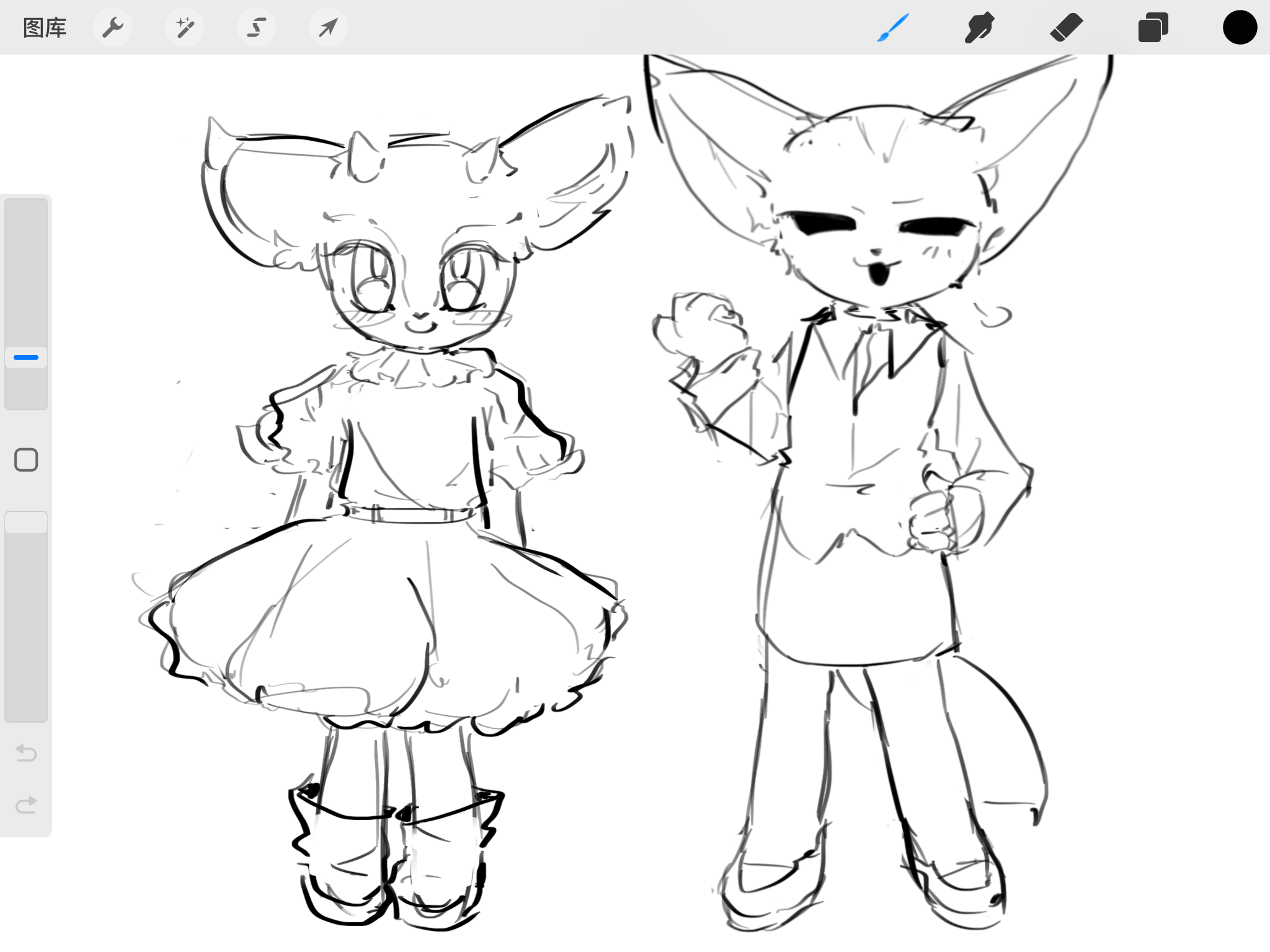This screenshot has height=952, width=1270.
Task: Select the Smudge tool
Action: (980, 28)
